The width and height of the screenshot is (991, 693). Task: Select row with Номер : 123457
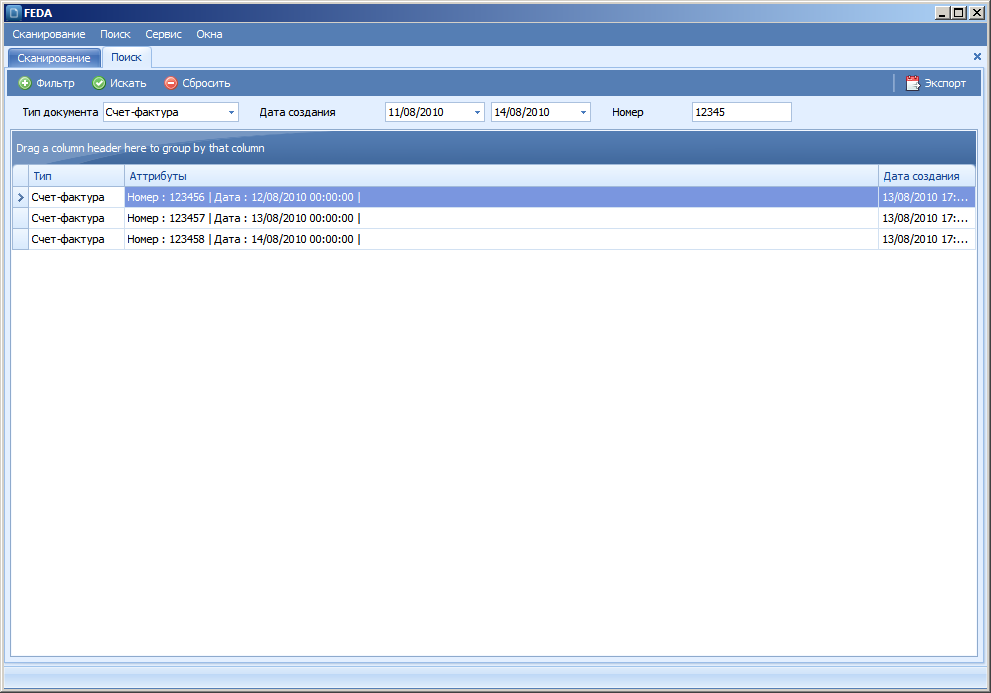(x=501, y=218)
